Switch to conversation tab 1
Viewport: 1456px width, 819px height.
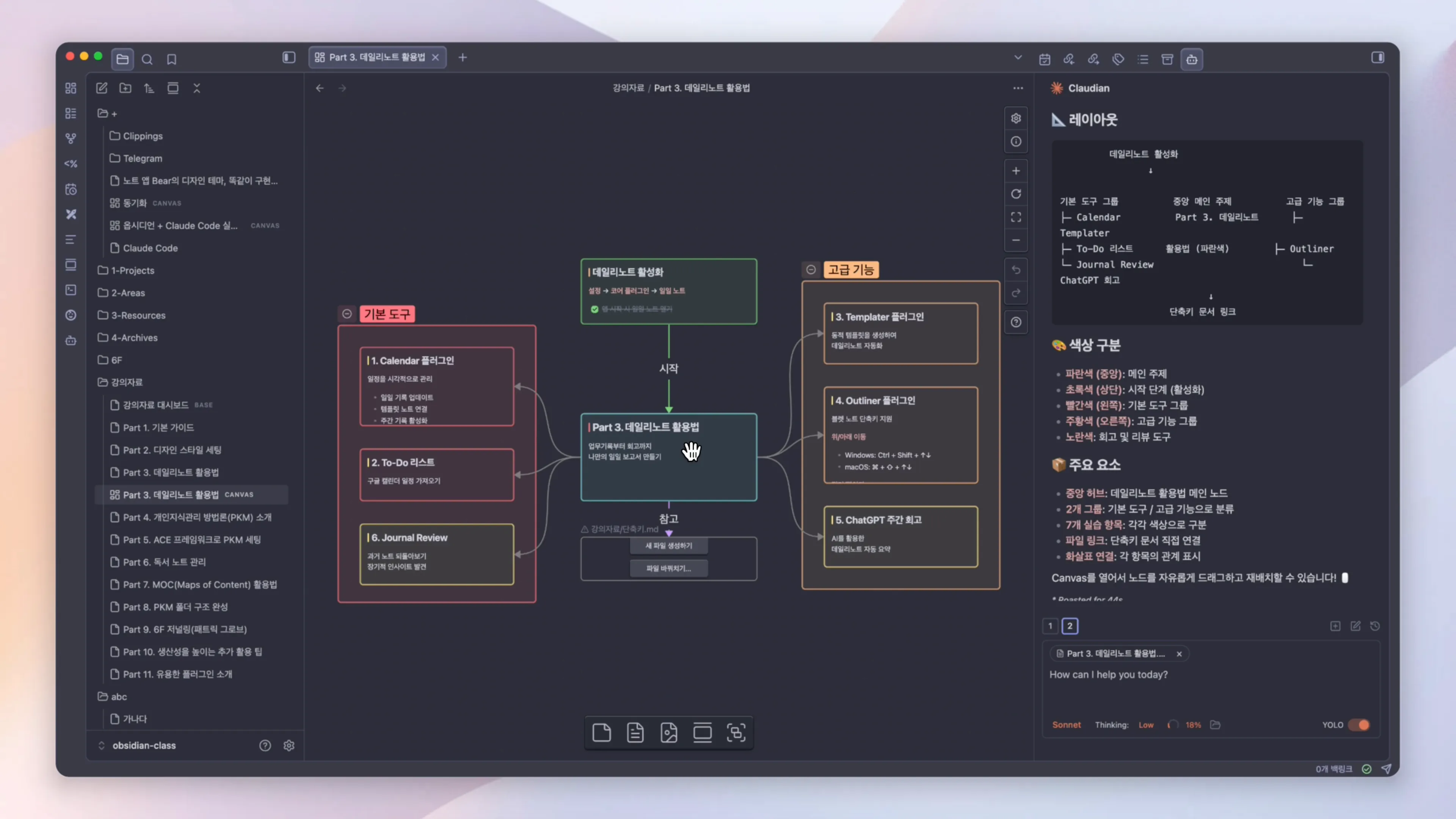[1050, 626]
